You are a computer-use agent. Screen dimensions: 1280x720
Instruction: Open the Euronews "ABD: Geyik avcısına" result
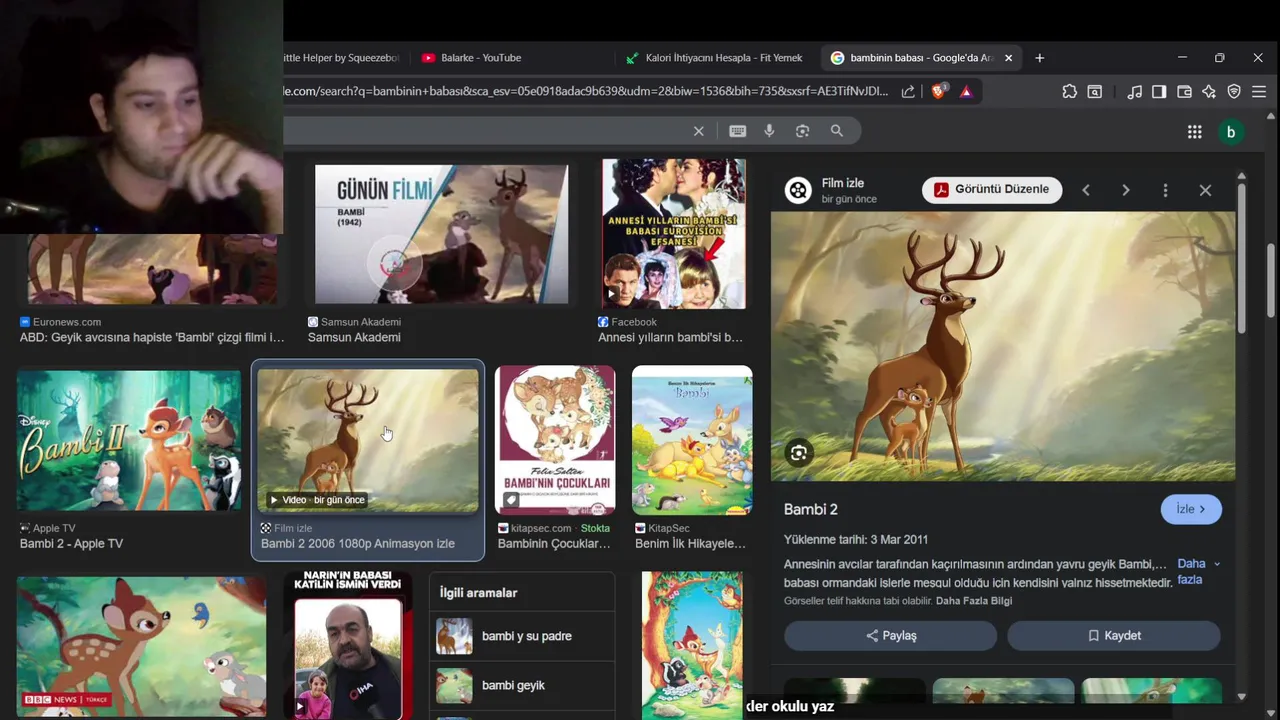152,338
